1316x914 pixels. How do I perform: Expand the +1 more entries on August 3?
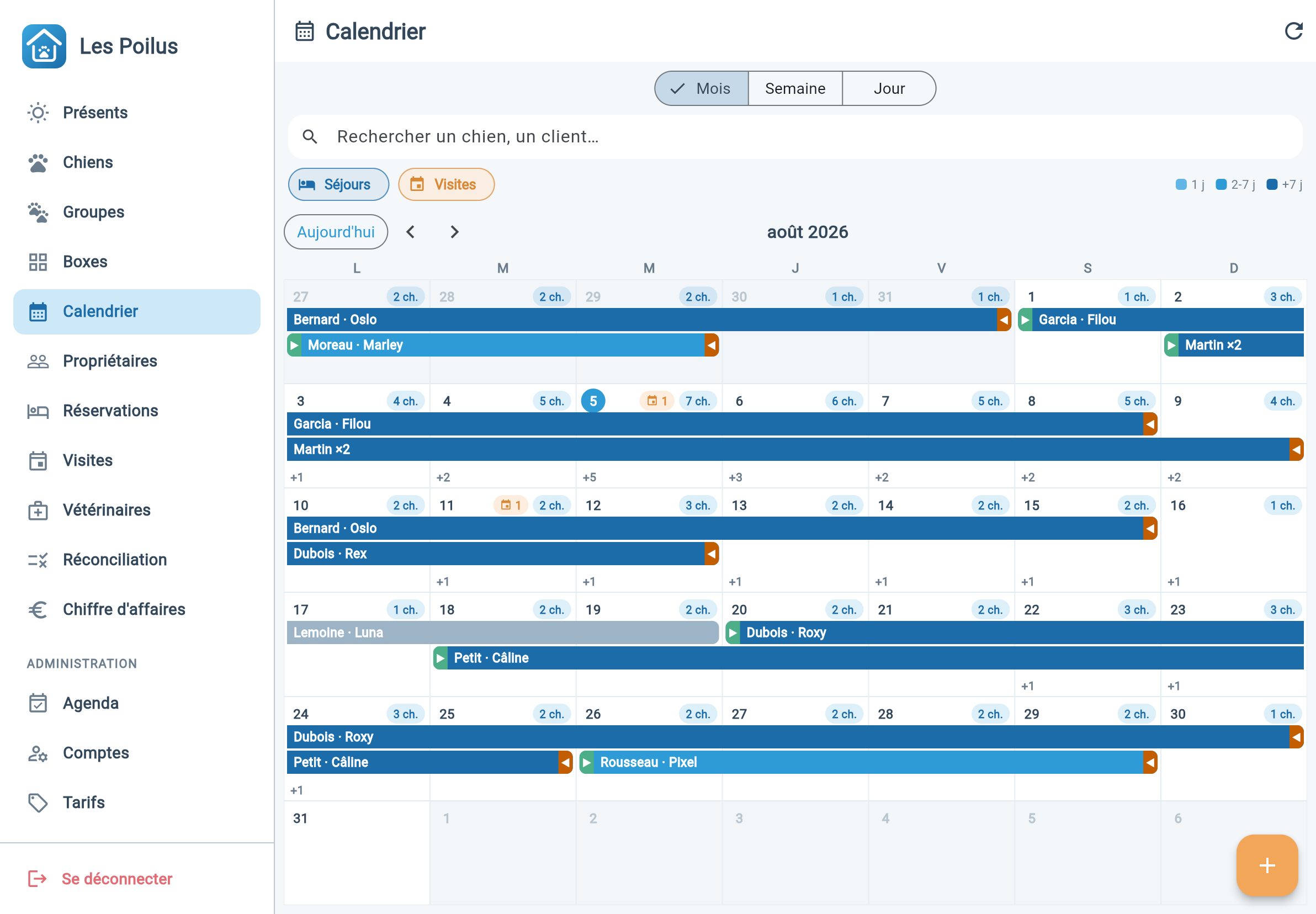(296, 477)
